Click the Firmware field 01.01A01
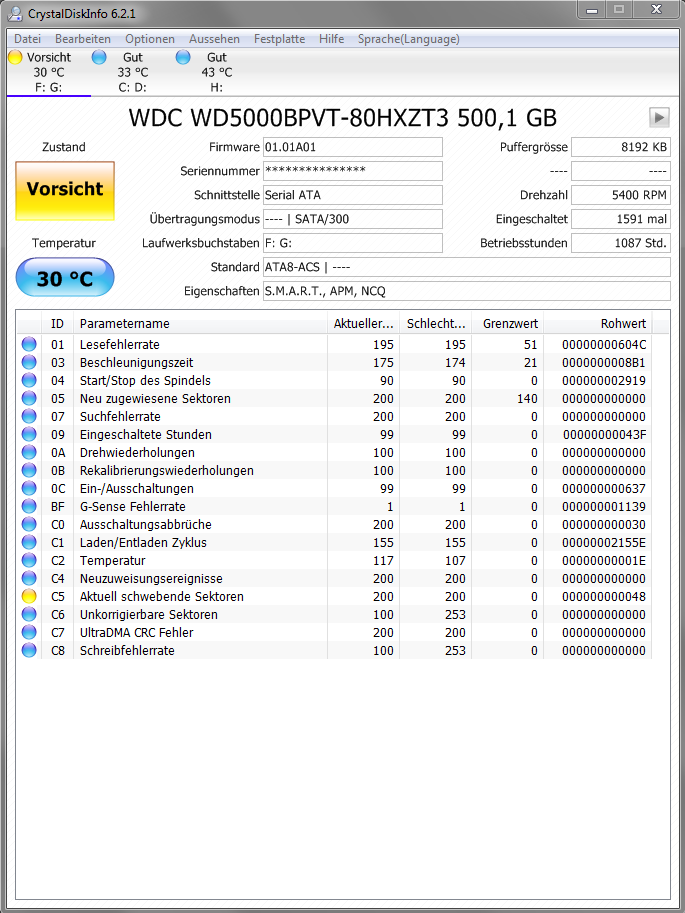This screenshot has height=913, width=685. point(352,147)
